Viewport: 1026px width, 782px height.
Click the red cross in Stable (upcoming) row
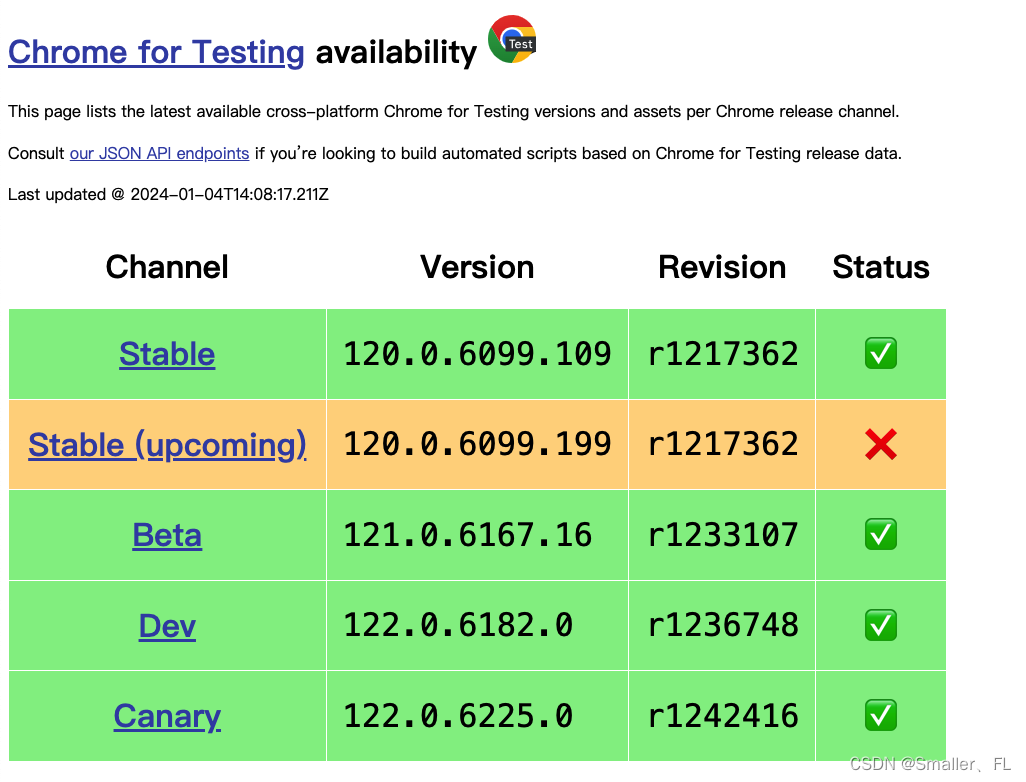(x=881, y=445)
